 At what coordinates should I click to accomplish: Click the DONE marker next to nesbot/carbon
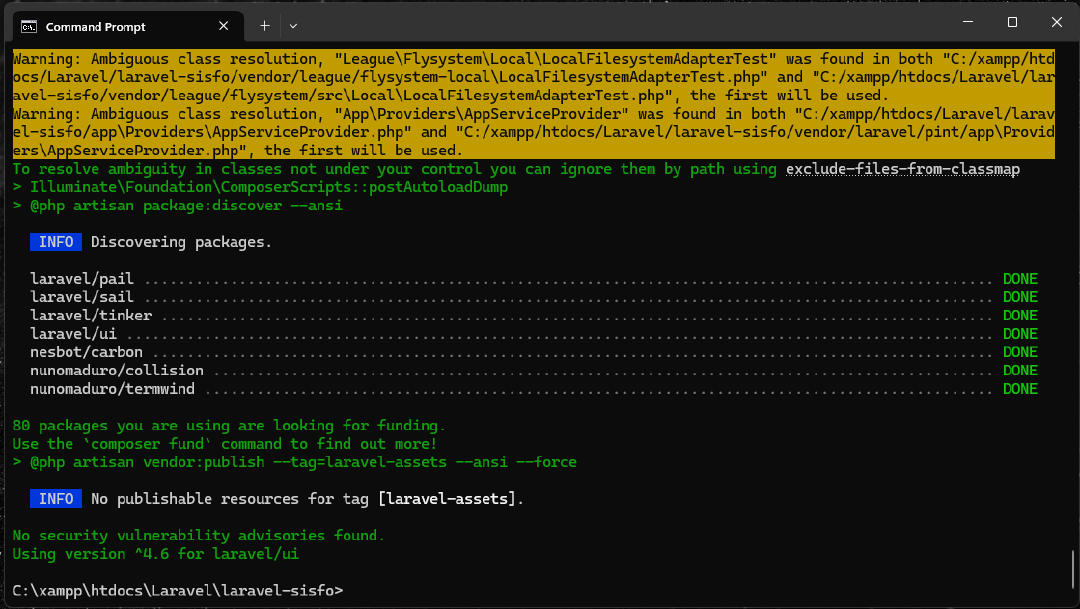tap(1019, 351)
